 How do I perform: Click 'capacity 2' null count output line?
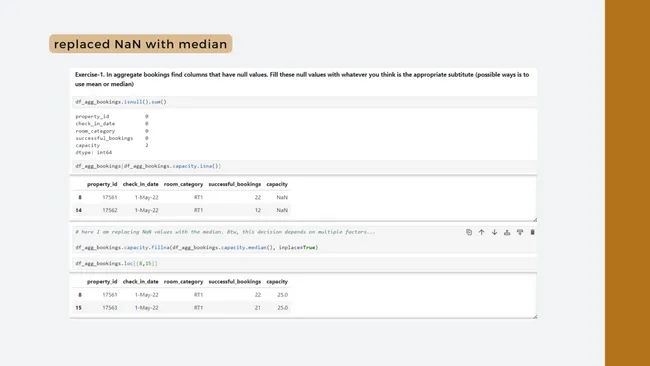(x=112, y=145)
